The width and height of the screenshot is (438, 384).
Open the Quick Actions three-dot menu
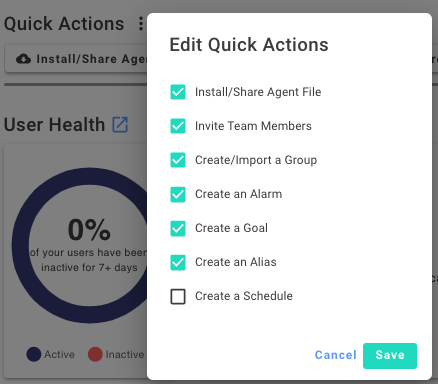[x=141, y=24]
